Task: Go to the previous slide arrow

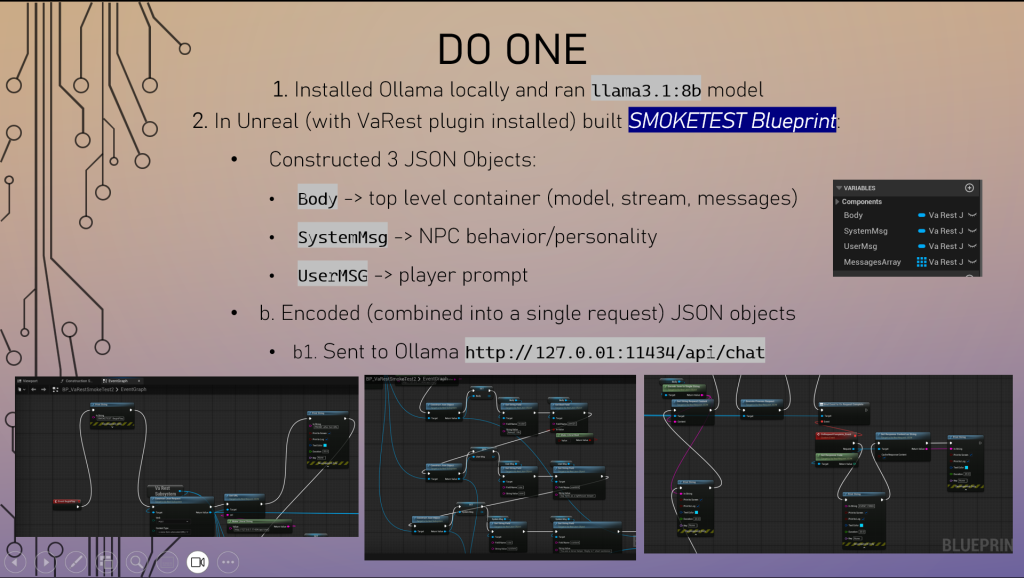Action: tap(16, 562)
